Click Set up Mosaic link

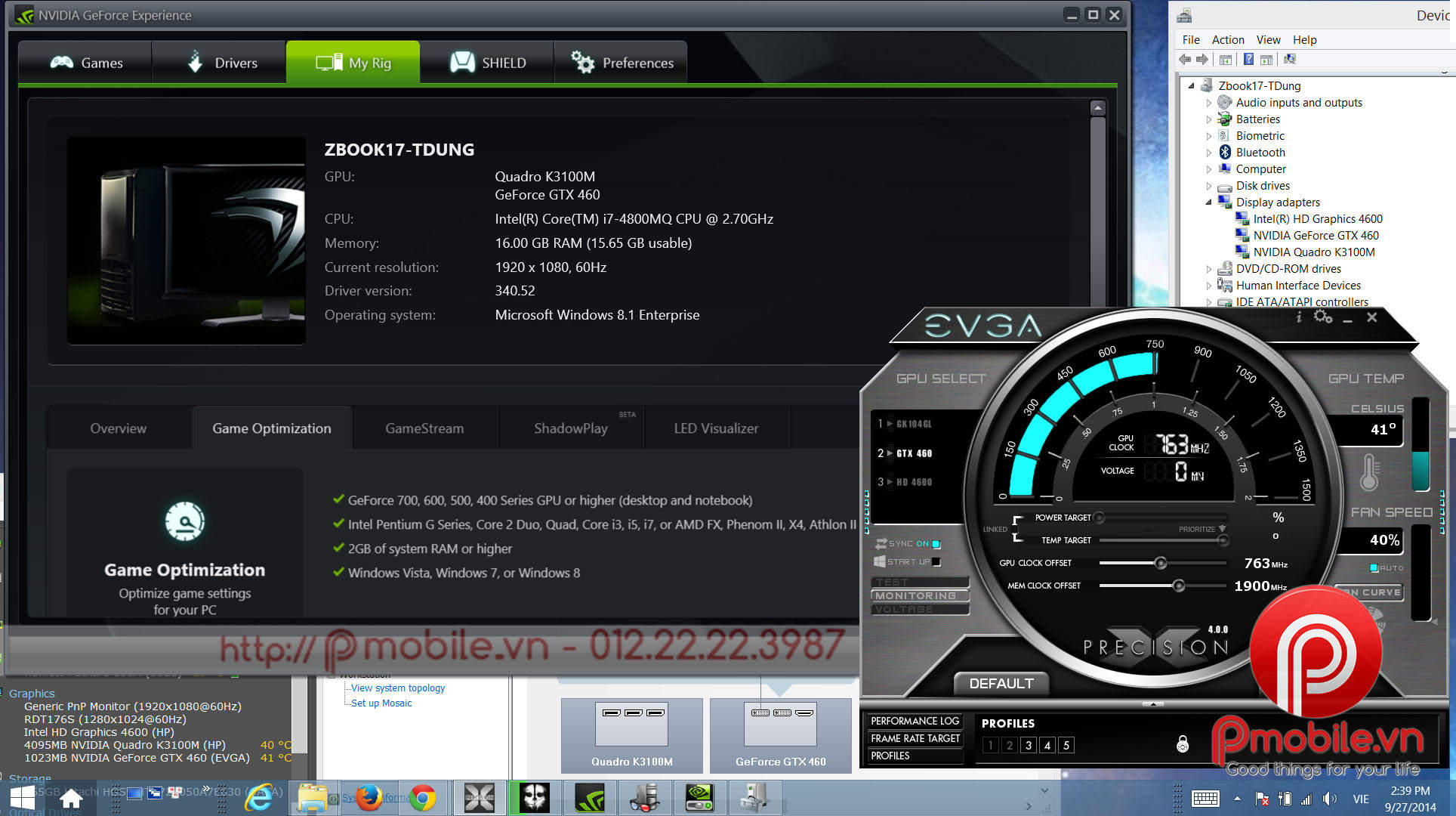point(381,703)
